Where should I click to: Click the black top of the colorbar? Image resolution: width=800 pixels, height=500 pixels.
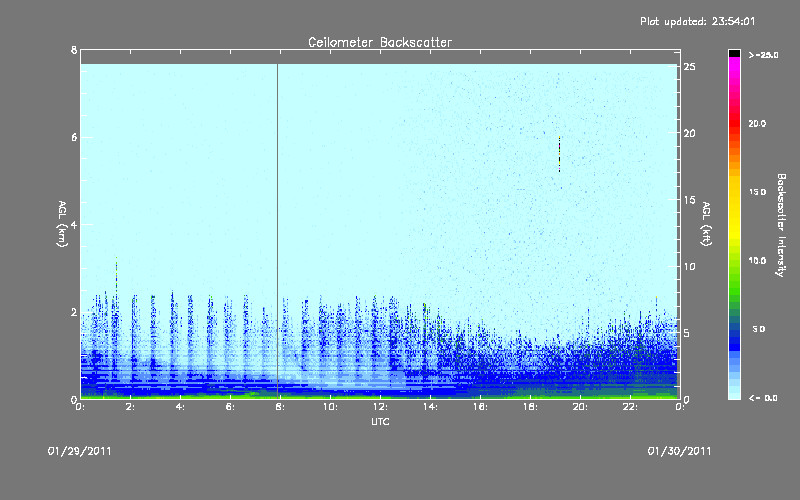(x=734, y=53)
